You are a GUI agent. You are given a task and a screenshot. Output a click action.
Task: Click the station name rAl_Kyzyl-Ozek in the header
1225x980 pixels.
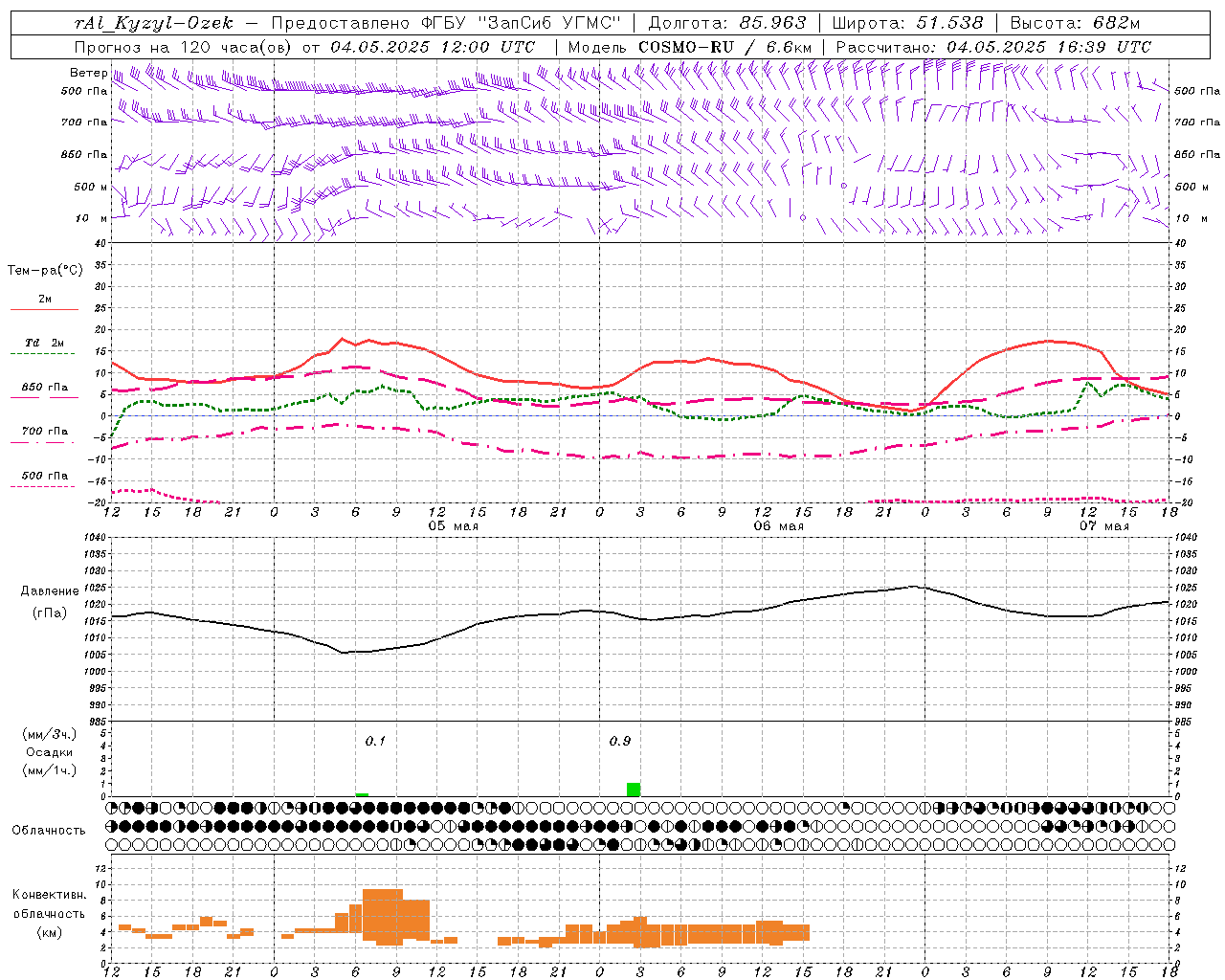tap(153, 23)
